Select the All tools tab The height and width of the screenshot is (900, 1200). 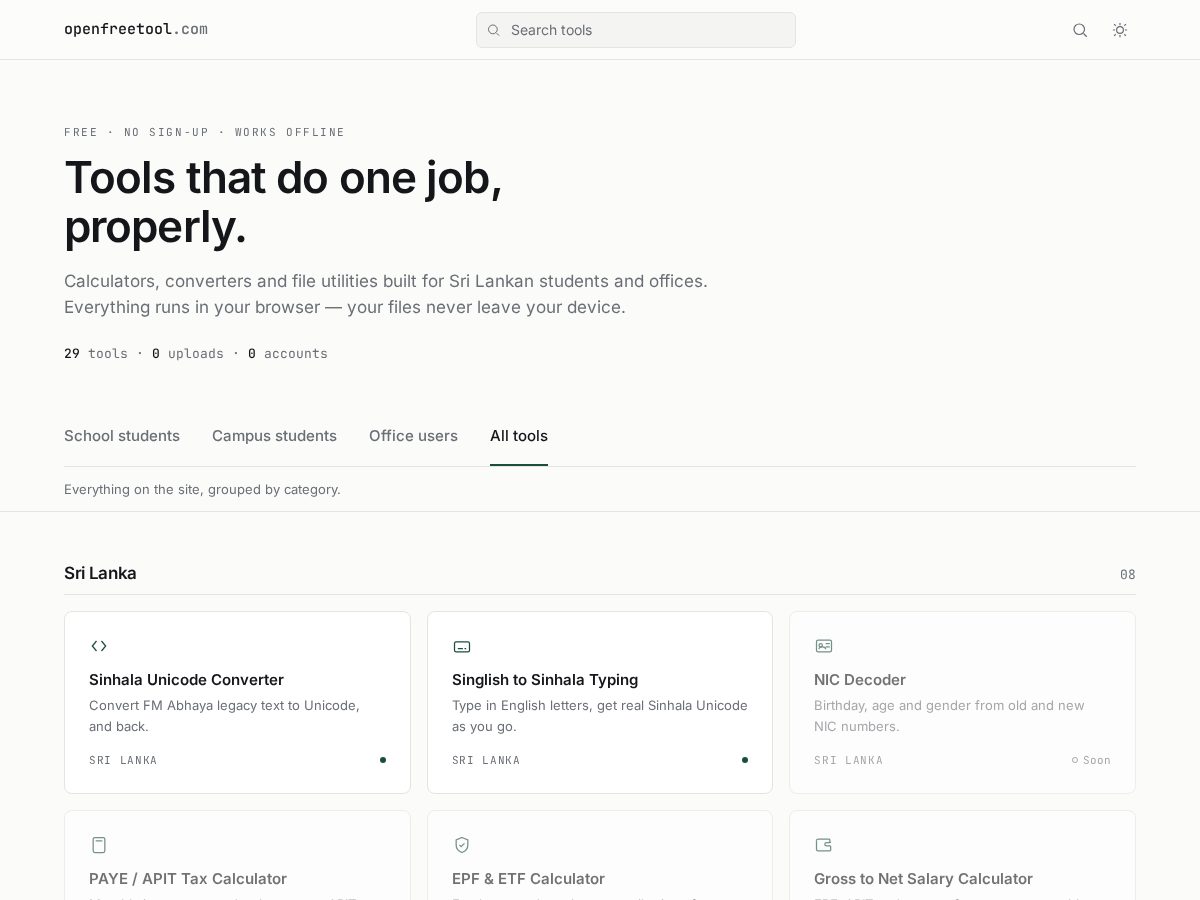point(519,436)
